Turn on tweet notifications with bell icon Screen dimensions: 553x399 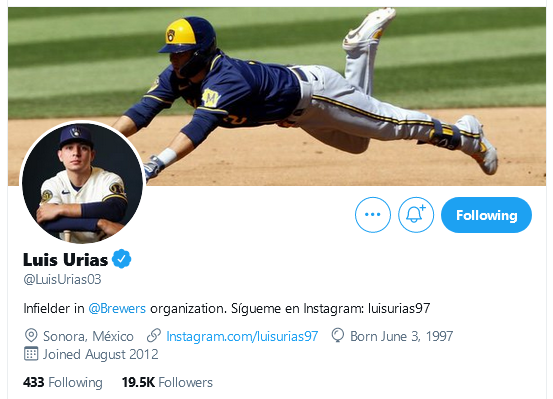[x=416, y=214]
